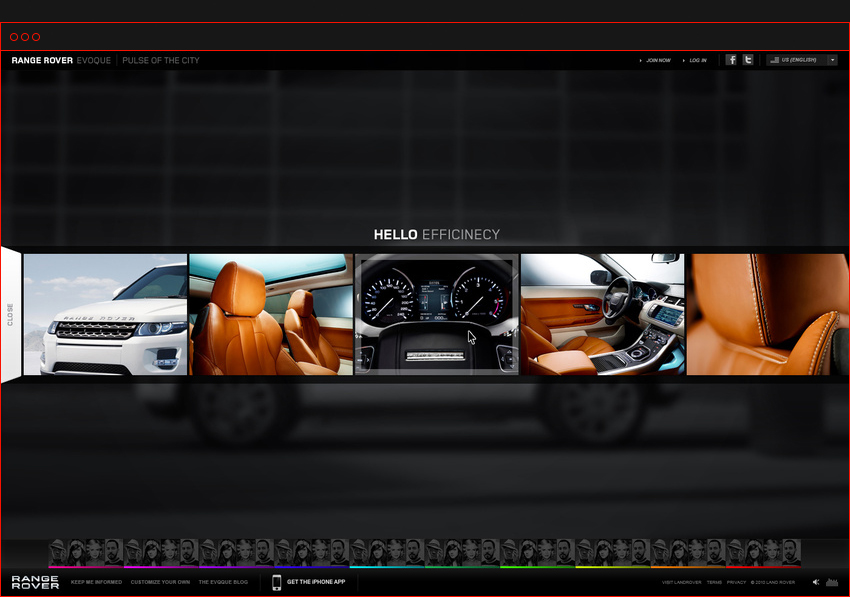The height and width of the screenshot is (597, 850).
Task: Open Join Now link
Action: 657,60
